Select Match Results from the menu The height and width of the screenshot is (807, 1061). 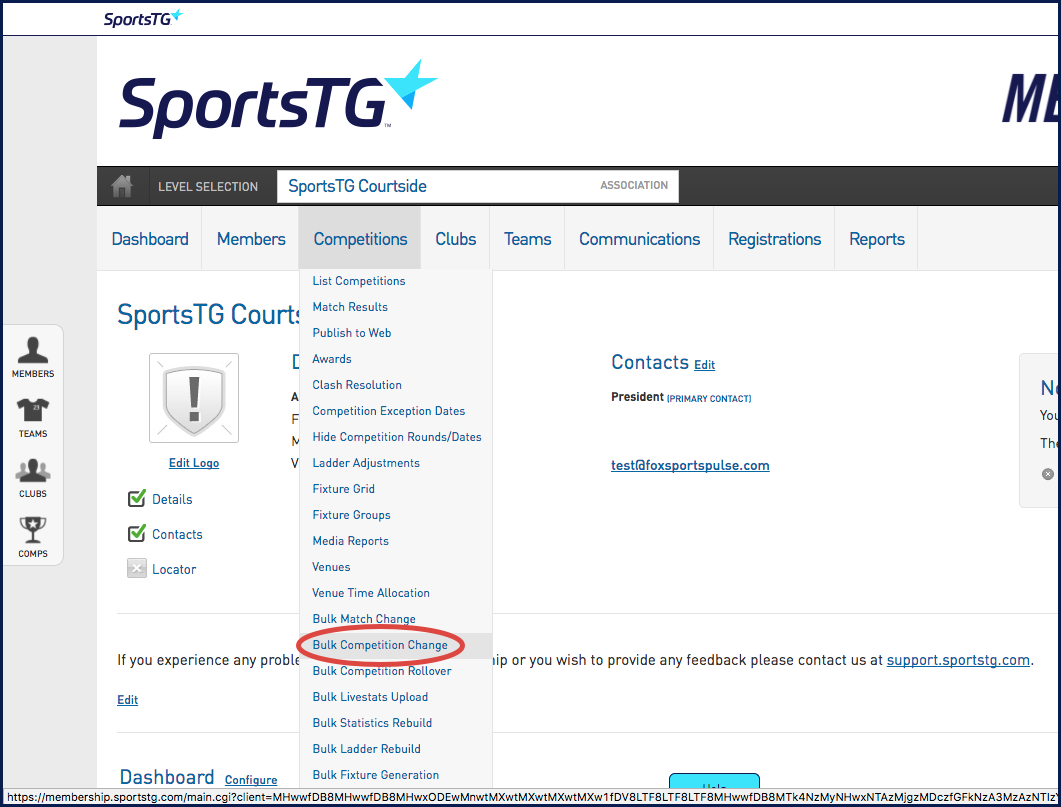350,307
